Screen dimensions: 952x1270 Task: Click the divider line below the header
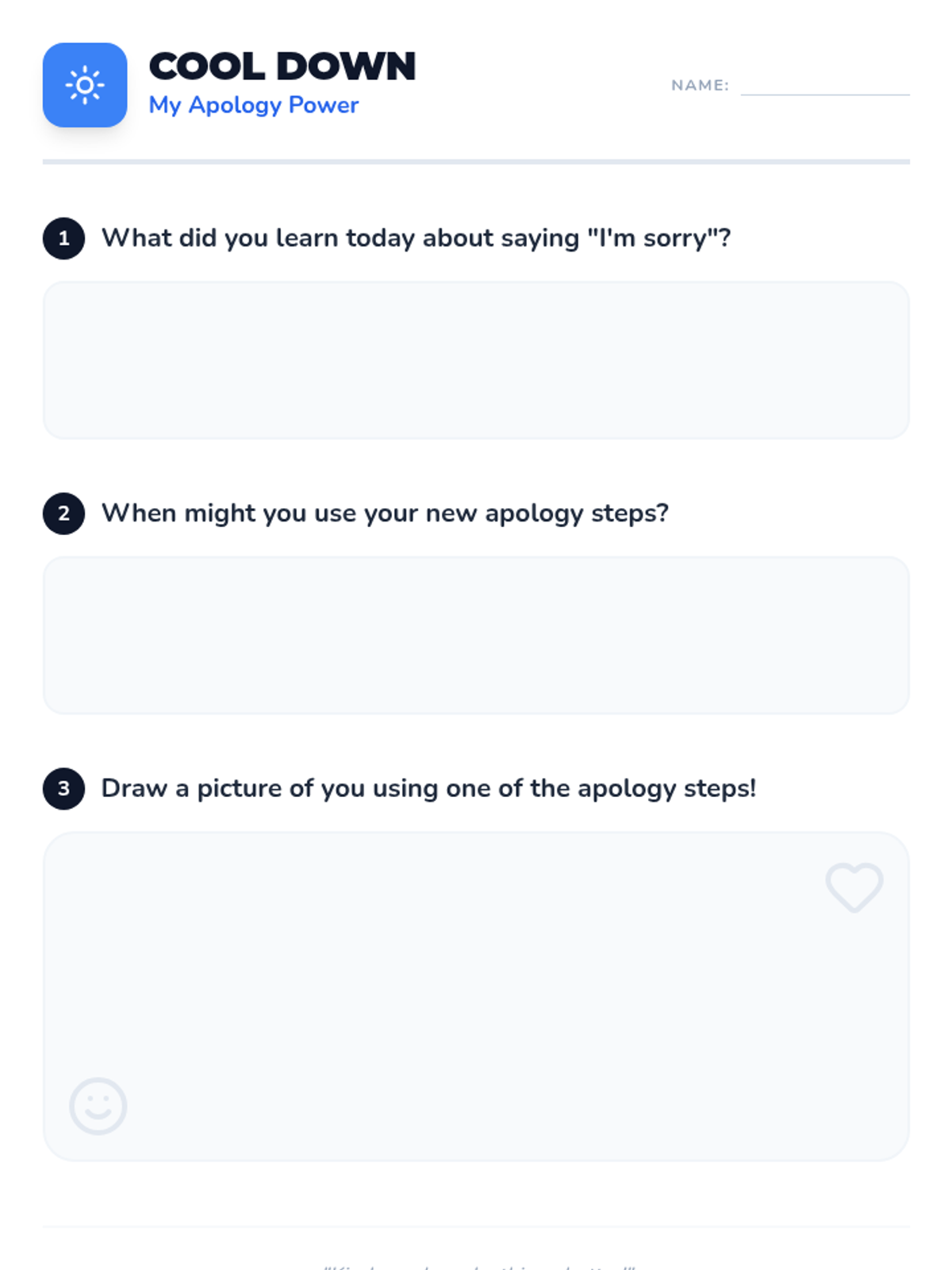(476, 162)
